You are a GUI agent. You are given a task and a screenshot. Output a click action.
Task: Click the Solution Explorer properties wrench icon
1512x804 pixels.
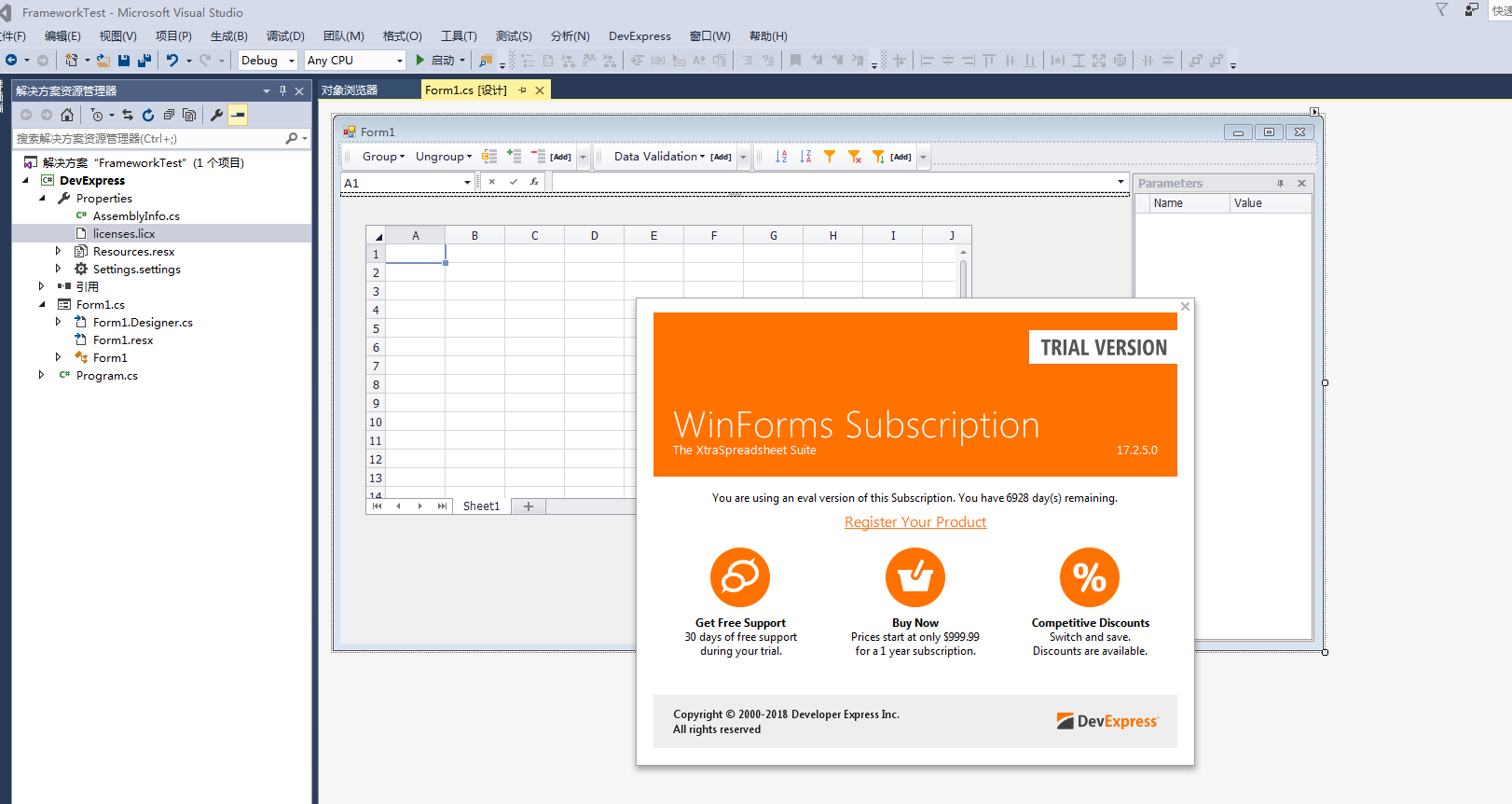[x=216, y=115]
